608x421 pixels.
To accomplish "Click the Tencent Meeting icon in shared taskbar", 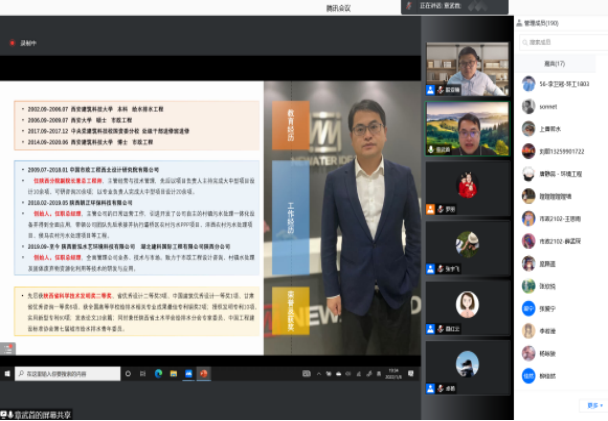I will pos(187,373).
